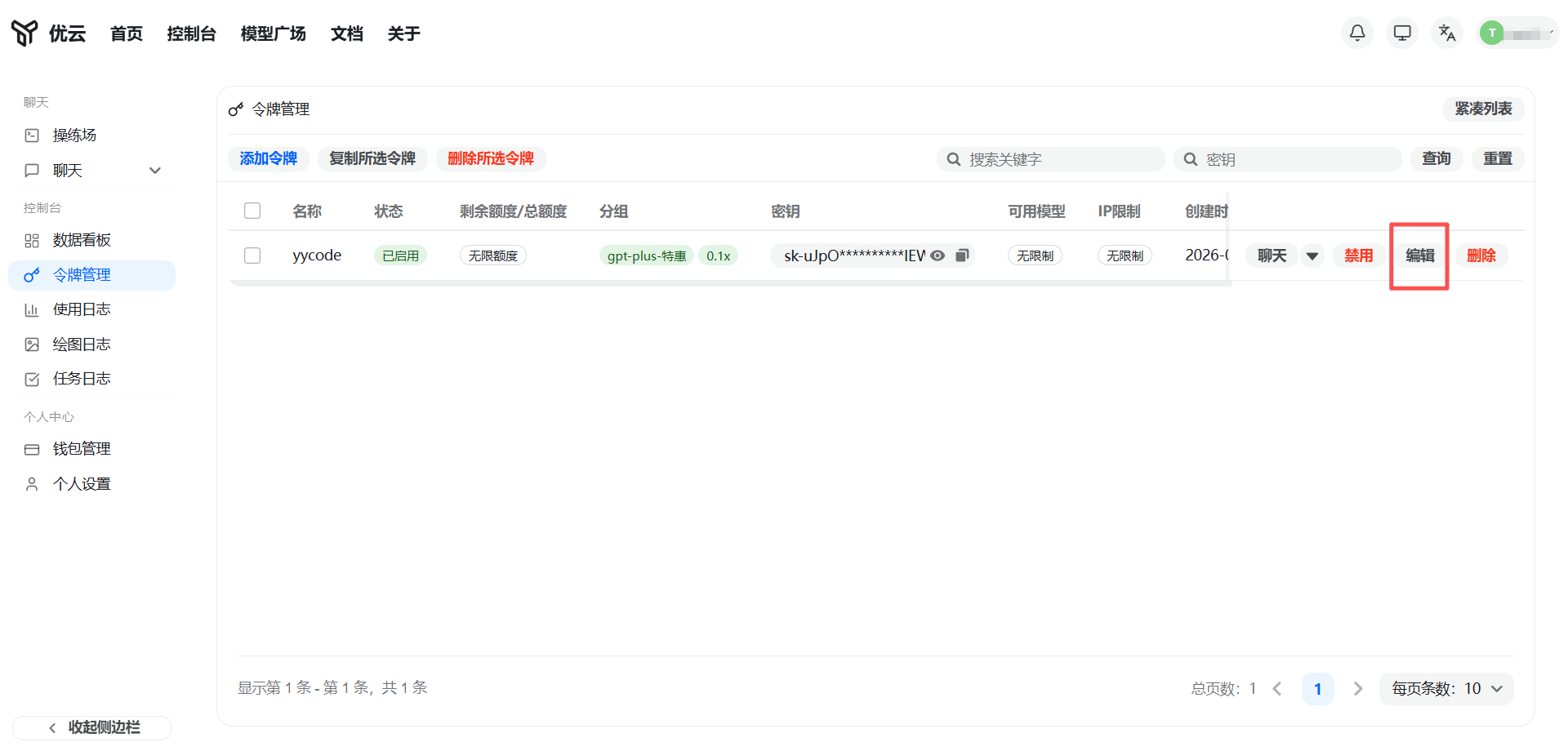Expand the 聊天 sidebar chevron
The width and height of the screenshot is (1568, 751).
[155, 171]
